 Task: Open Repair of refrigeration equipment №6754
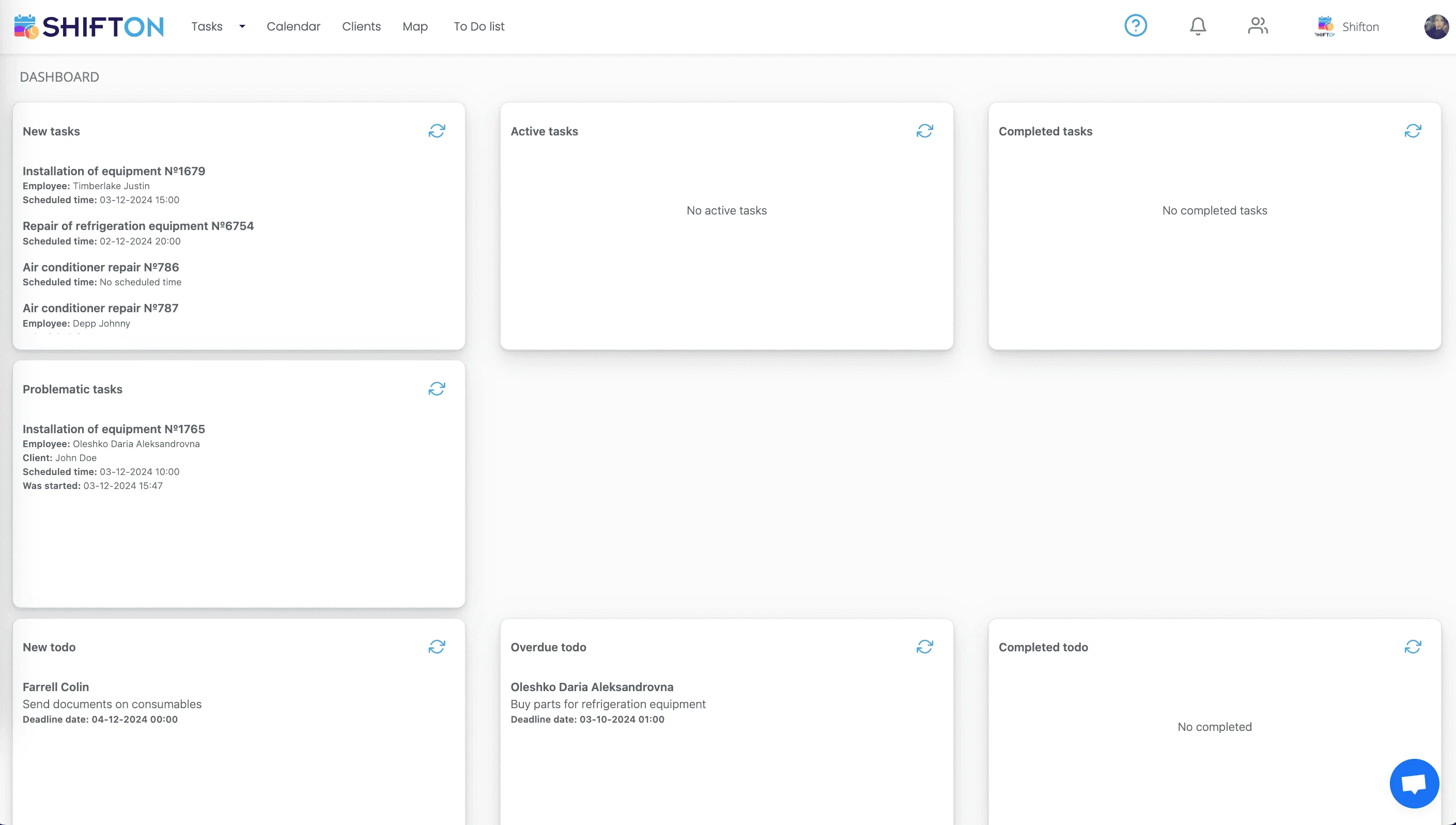pyautogui.click(x=138, y=226)
